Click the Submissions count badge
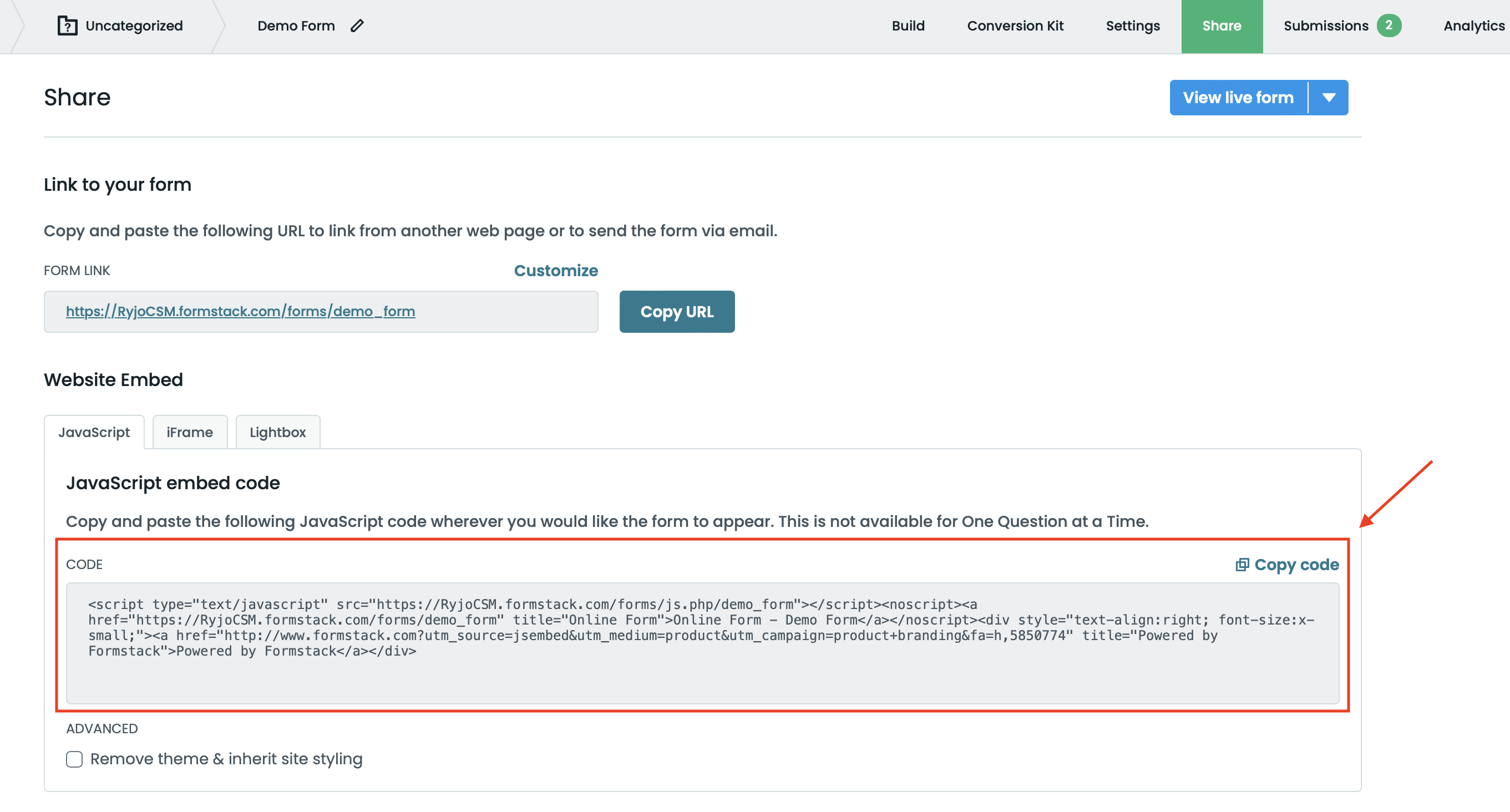The image size is (1510, 812). click(1389, 26)
